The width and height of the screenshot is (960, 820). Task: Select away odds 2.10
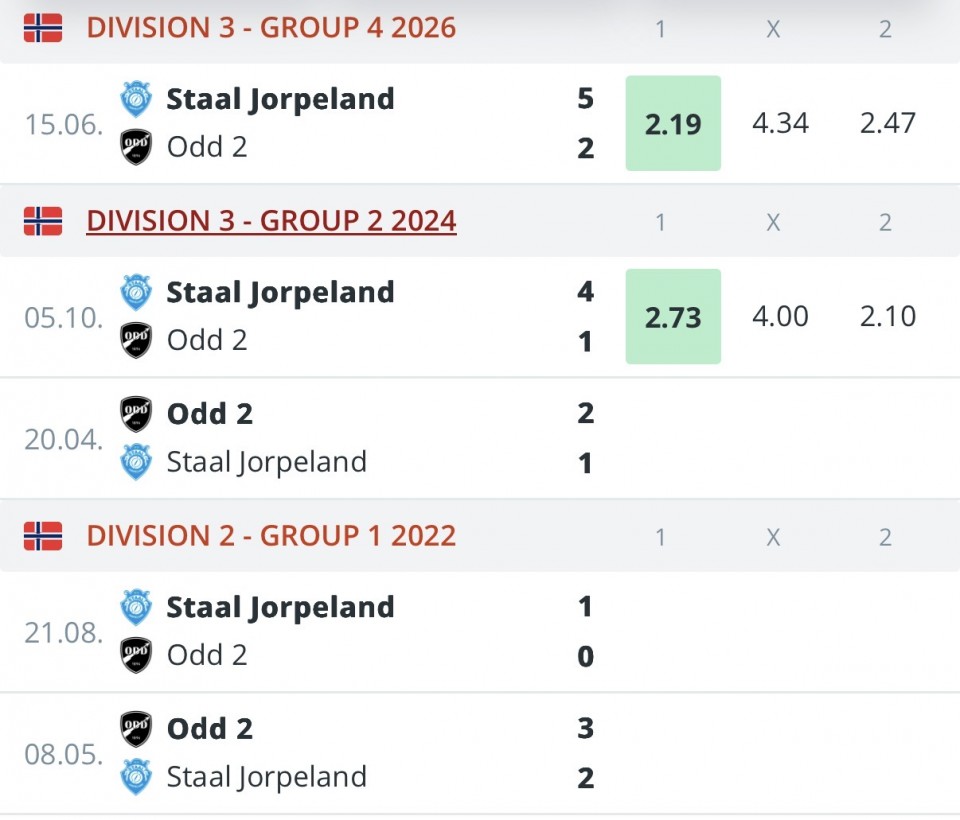pyautogui.click(x=888, y=317)
